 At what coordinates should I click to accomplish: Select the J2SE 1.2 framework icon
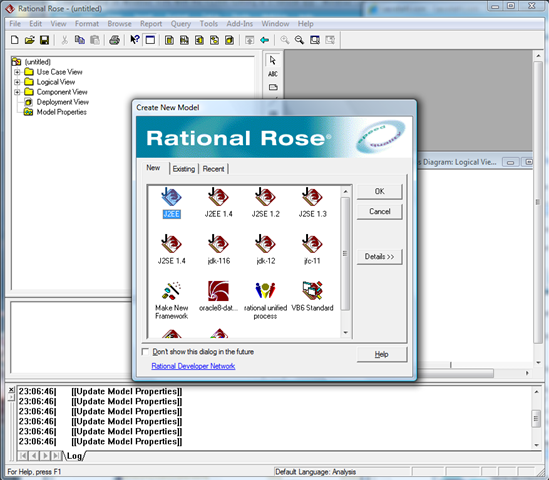[x=265, y=203]
